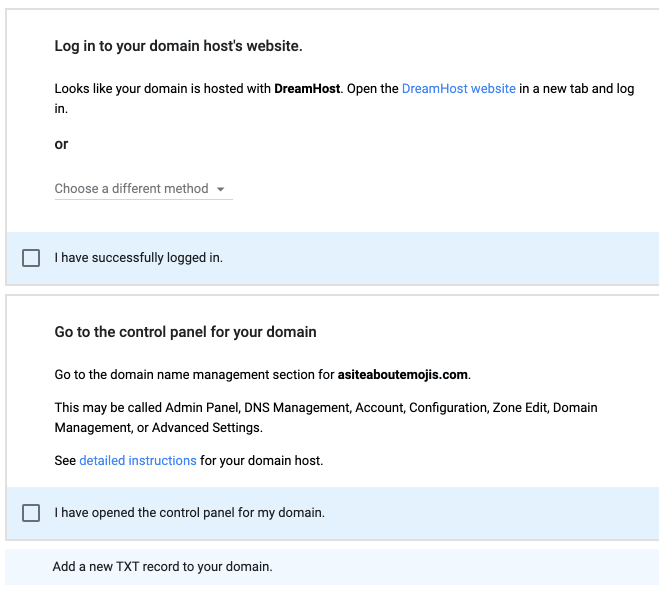Click the 'Log in to your domain host's website' heading
Screen dimensions: 659x592
coord(178,46)
